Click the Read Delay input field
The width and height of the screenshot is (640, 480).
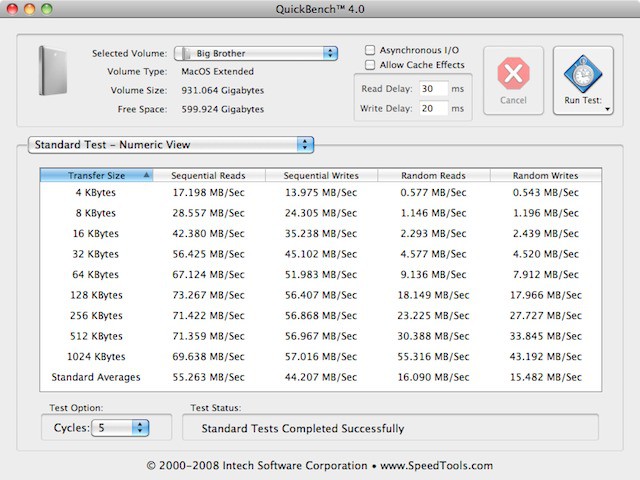[x=433, y=89]
